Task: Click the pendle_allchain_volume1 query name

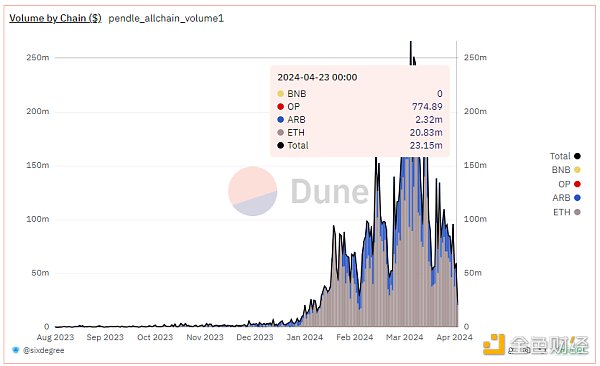Action: coord(166,18)
